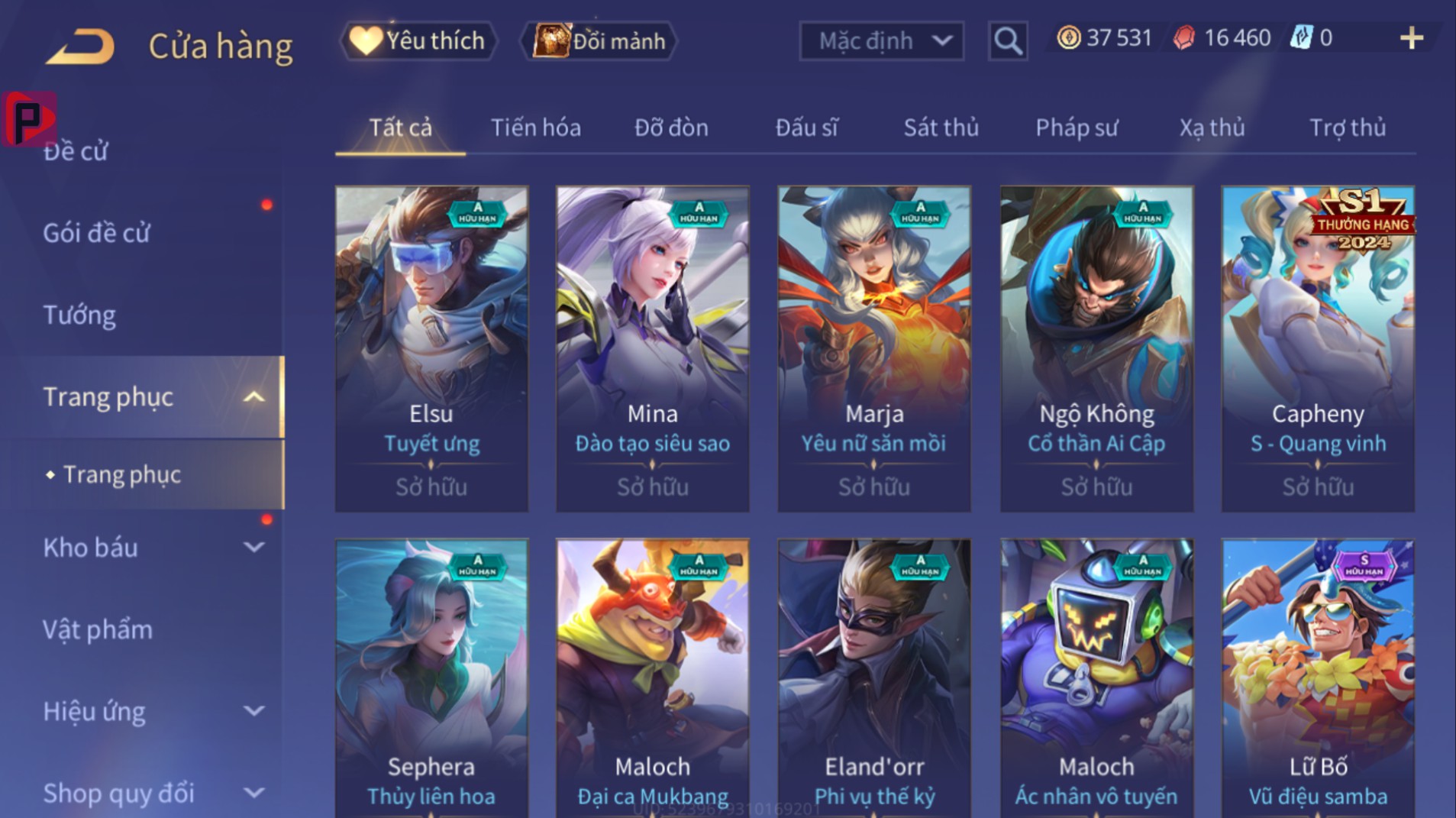
Task: Expand the Hiệu ứng sidebar section
Action: [253, 711]
